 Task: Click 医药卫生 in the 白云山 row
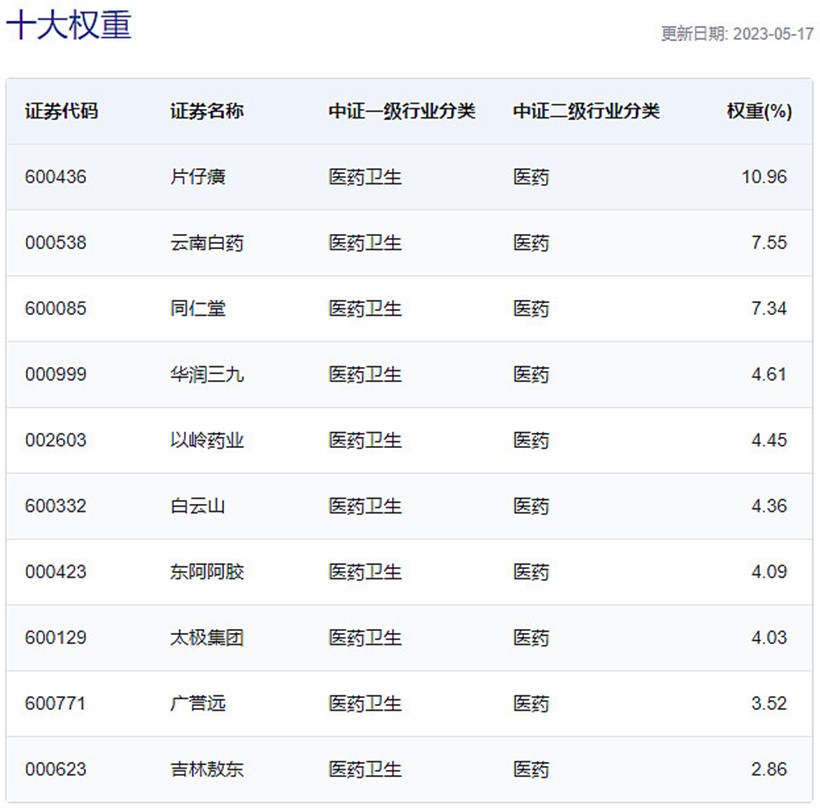(365, 506)
